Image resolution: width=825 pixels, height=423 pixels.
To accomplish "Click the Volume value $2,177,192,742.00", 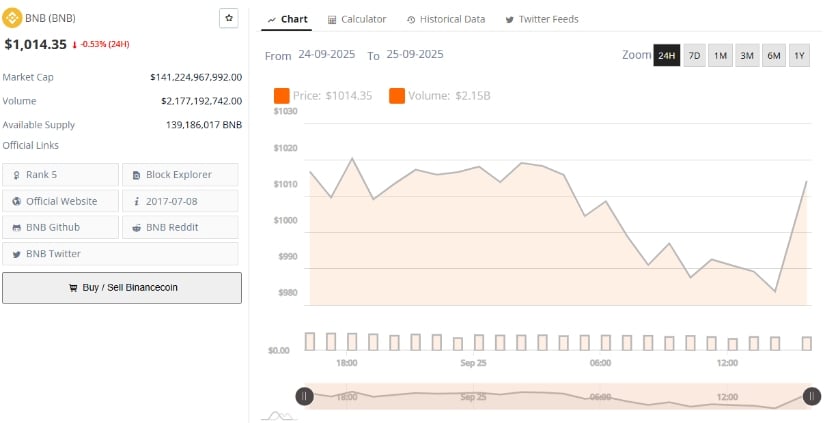I will pyautogui.click(x=202, y=101).
